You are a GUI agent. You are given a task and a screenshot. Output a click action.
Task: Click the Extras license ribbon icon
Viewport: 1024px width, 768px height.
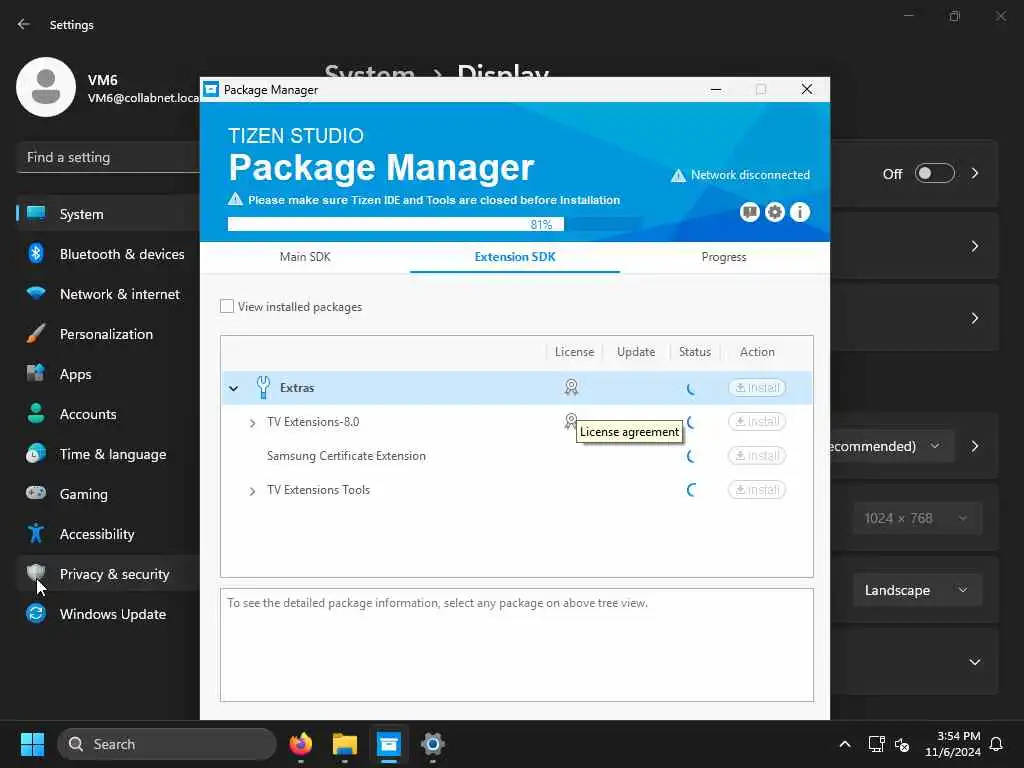(x=571, y=387)
